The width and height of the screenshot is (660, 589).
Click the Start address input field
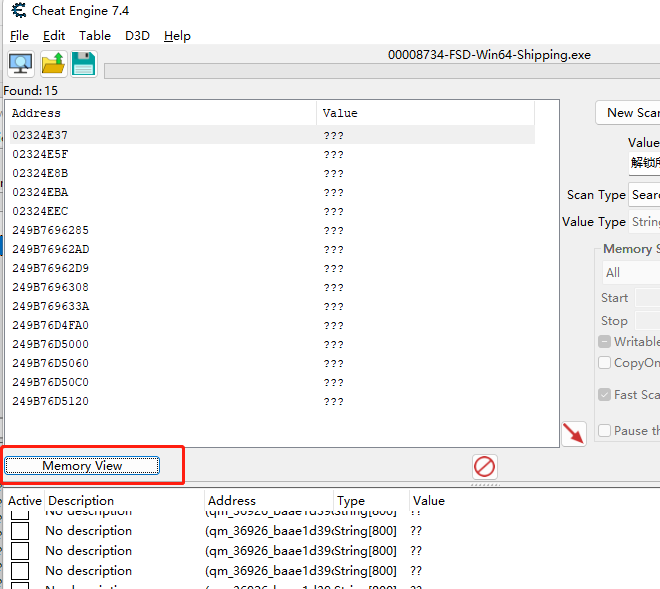pos(647,298)
